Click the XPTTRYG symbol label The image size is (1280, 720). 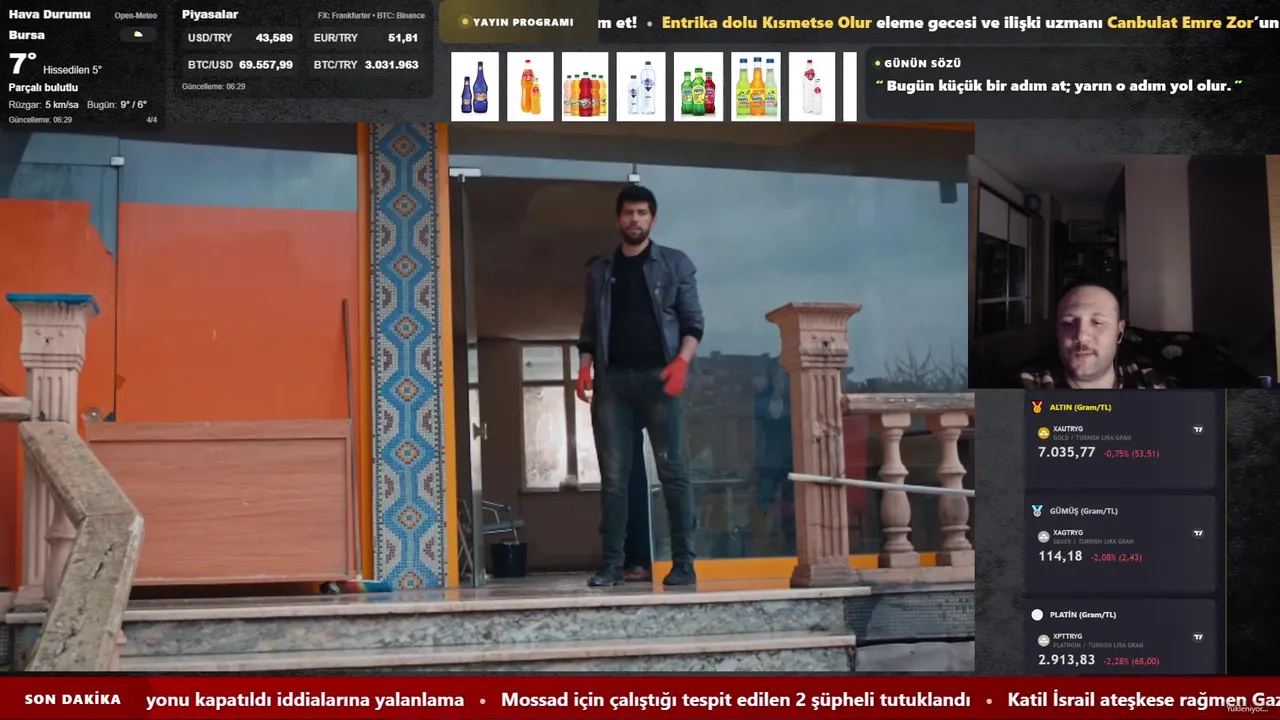(x=1068, y=636)
